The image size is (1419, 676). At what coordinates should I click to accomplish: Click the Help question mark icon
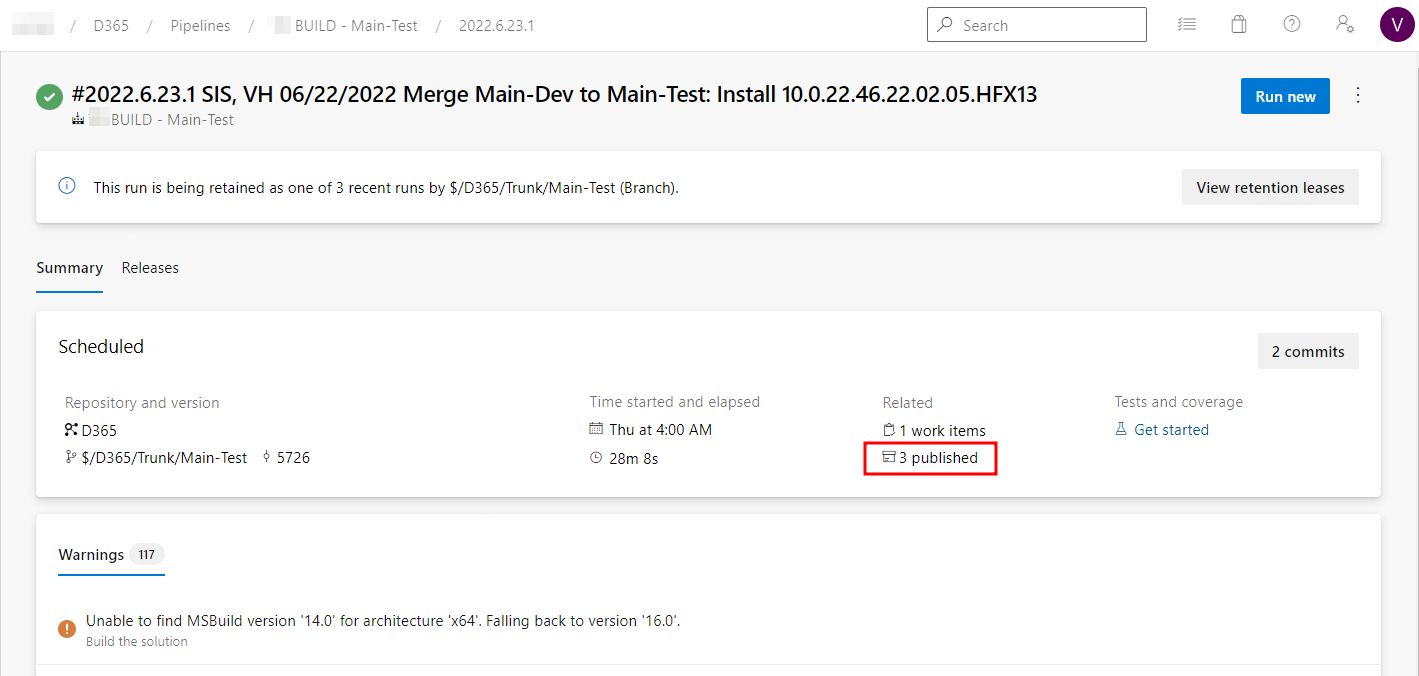pos(1292,25)
